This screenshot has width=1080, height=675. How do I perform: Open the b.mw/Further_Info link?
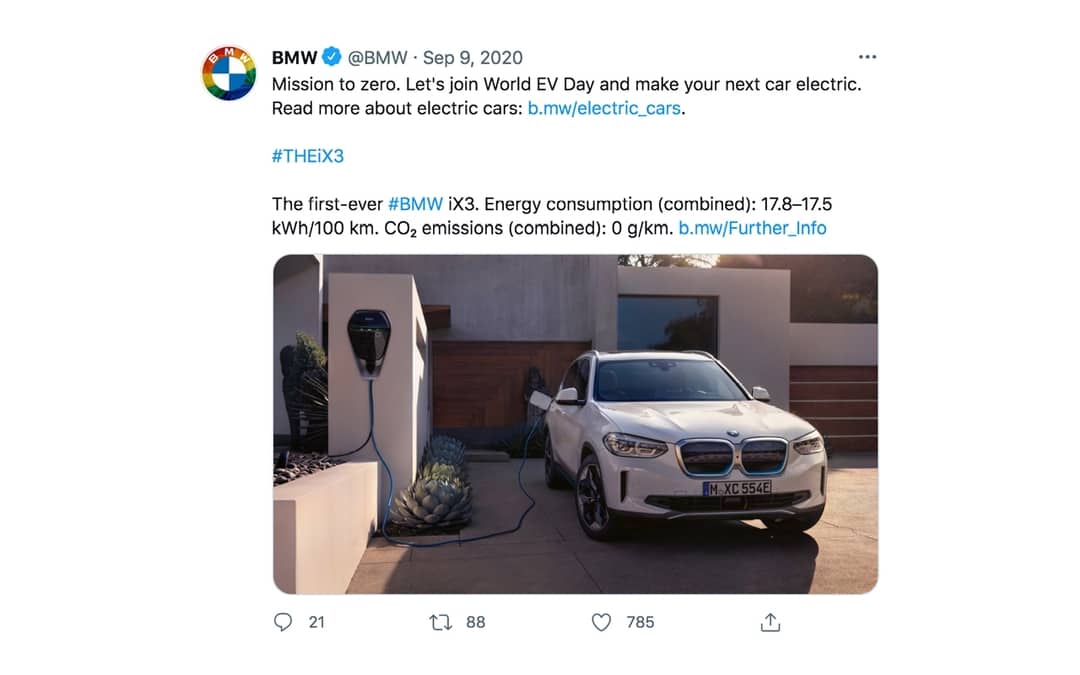(752, 228)
